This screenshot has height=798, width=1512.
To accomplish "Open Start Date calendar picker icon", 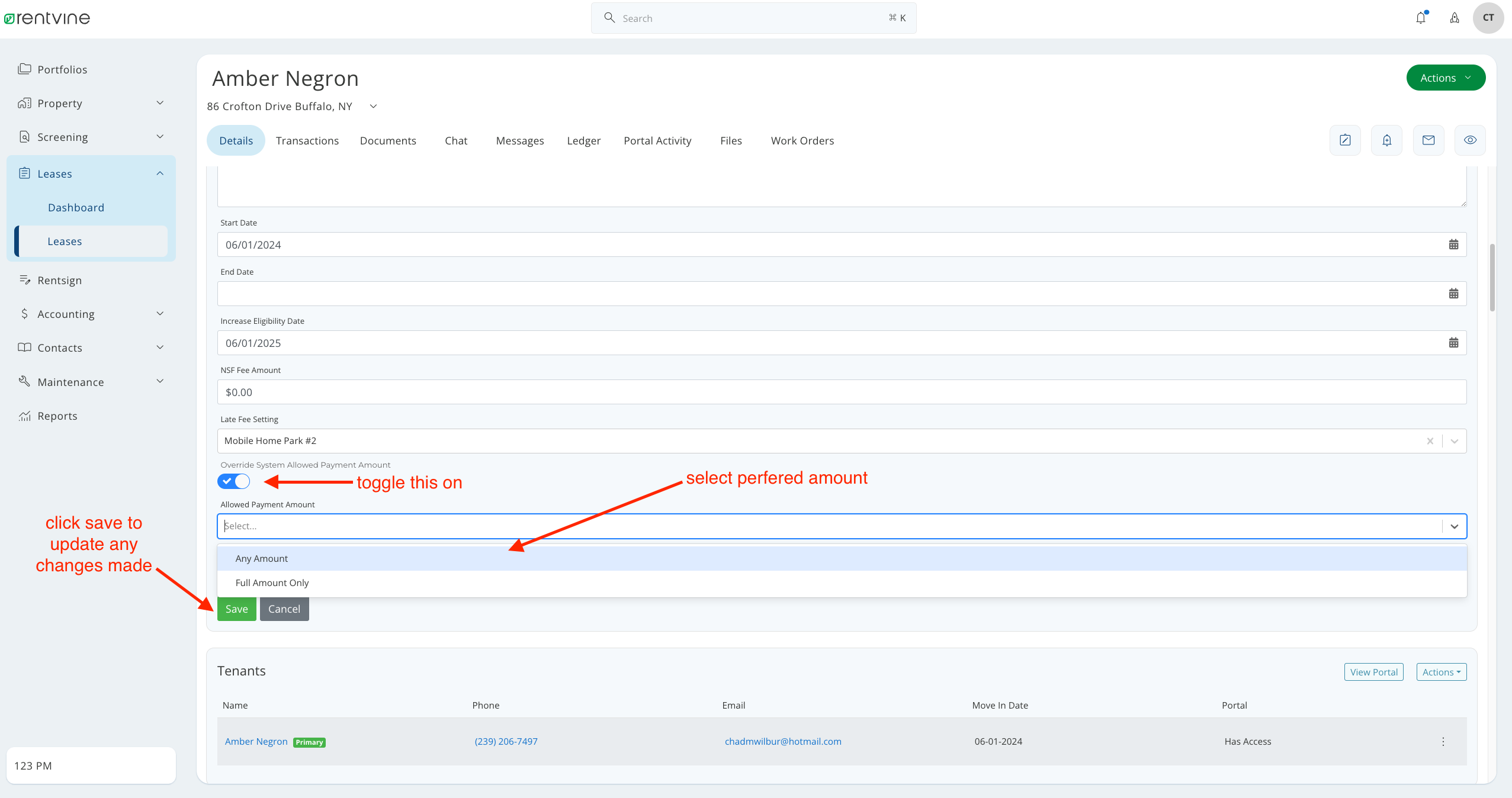I will coord(1453,244).
